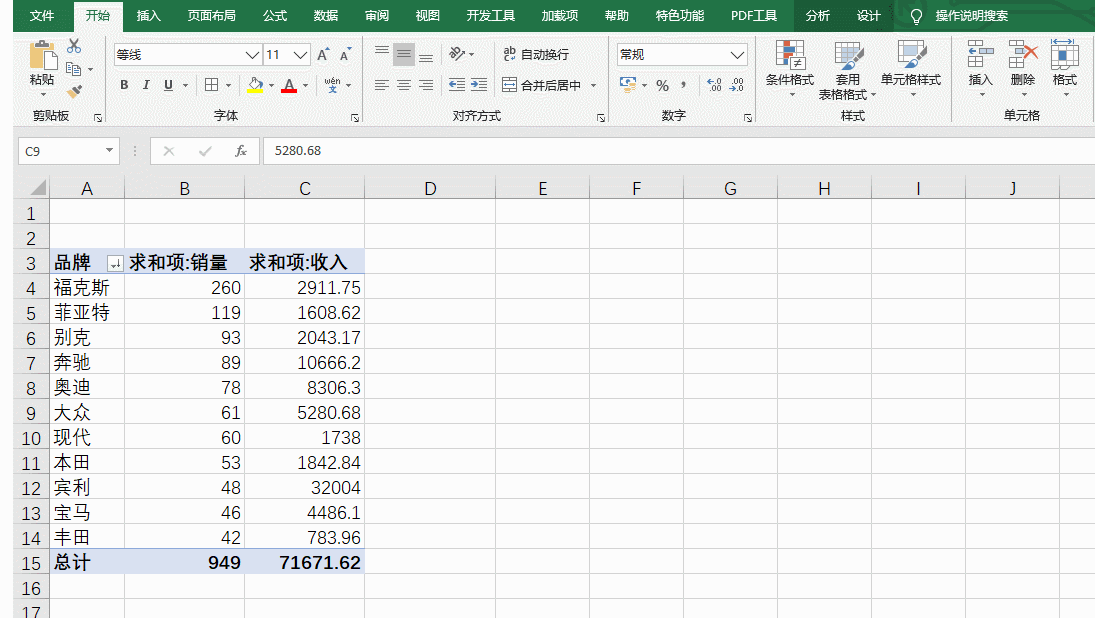Apply comma thousands separator style
Screen dimensions: 1095x618
coord(684,85)
